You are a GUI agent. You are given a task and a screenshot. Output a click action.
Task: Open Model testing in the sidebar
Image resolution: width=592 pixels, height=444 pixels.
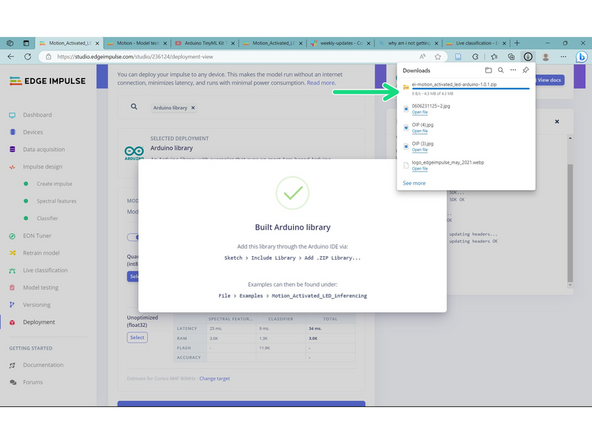coord(40,288)
